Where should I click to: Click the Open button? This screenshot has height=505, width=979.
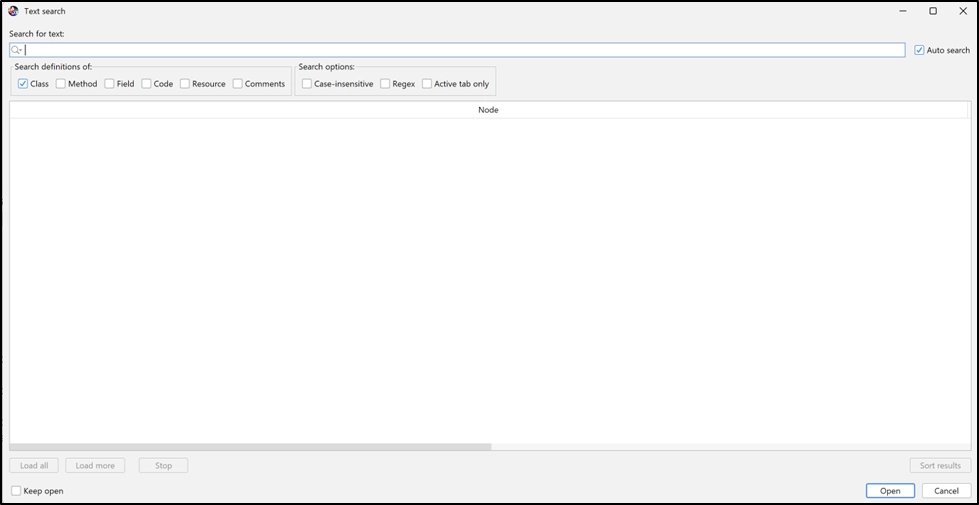[x=890, y=491]
